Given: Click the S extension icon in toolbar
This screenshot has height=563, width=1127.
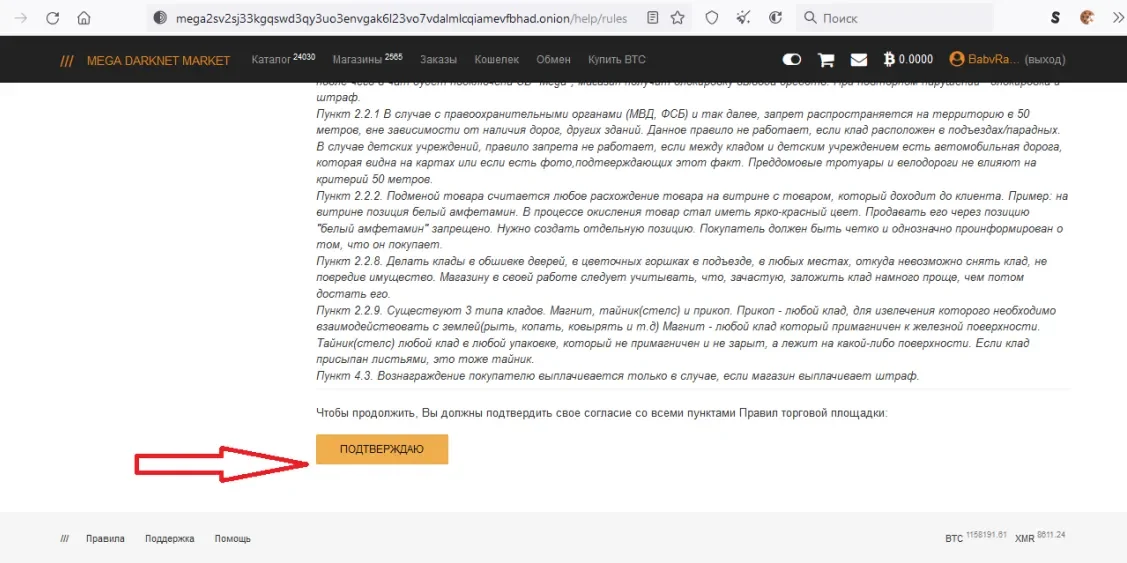Looking at the screenshot, I should [1054, 18].
